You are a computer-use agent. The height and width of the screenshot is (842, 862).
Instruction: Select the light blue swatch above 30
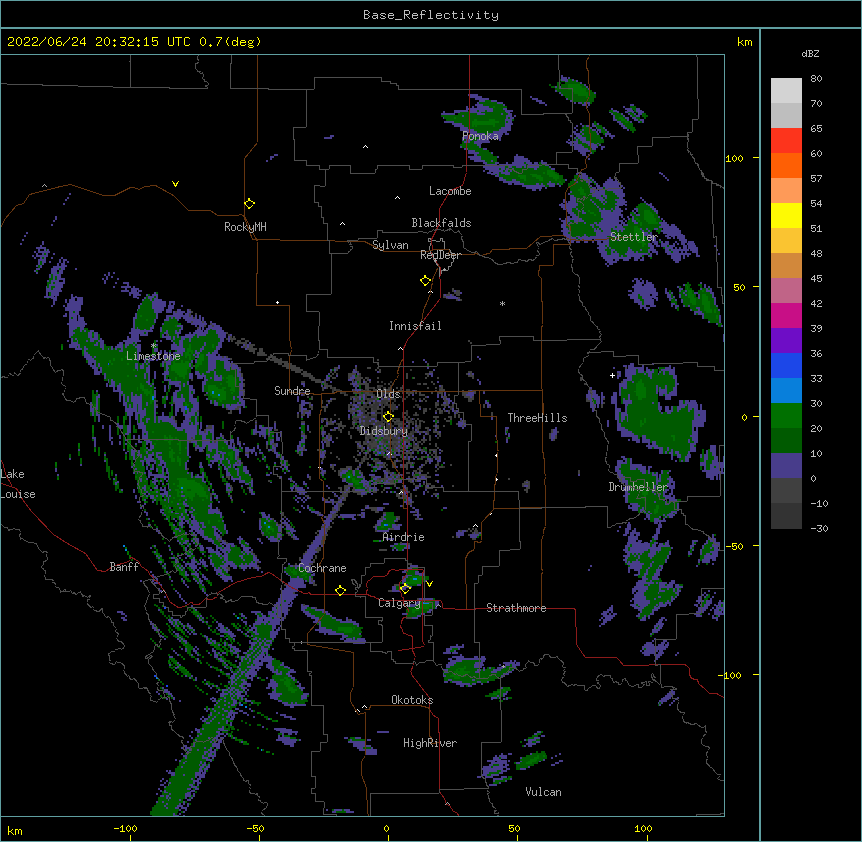click(786, 390)
